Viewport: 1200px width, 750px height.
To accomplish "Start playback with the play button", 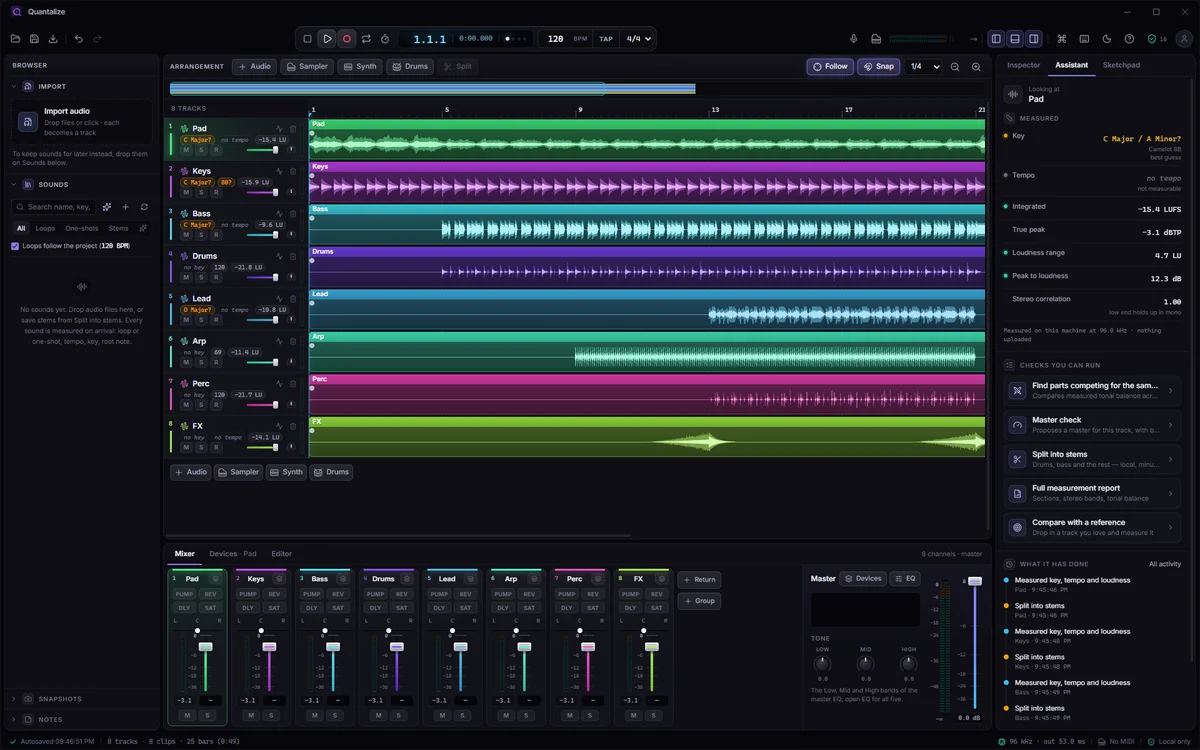I will [x=327, y=39].
